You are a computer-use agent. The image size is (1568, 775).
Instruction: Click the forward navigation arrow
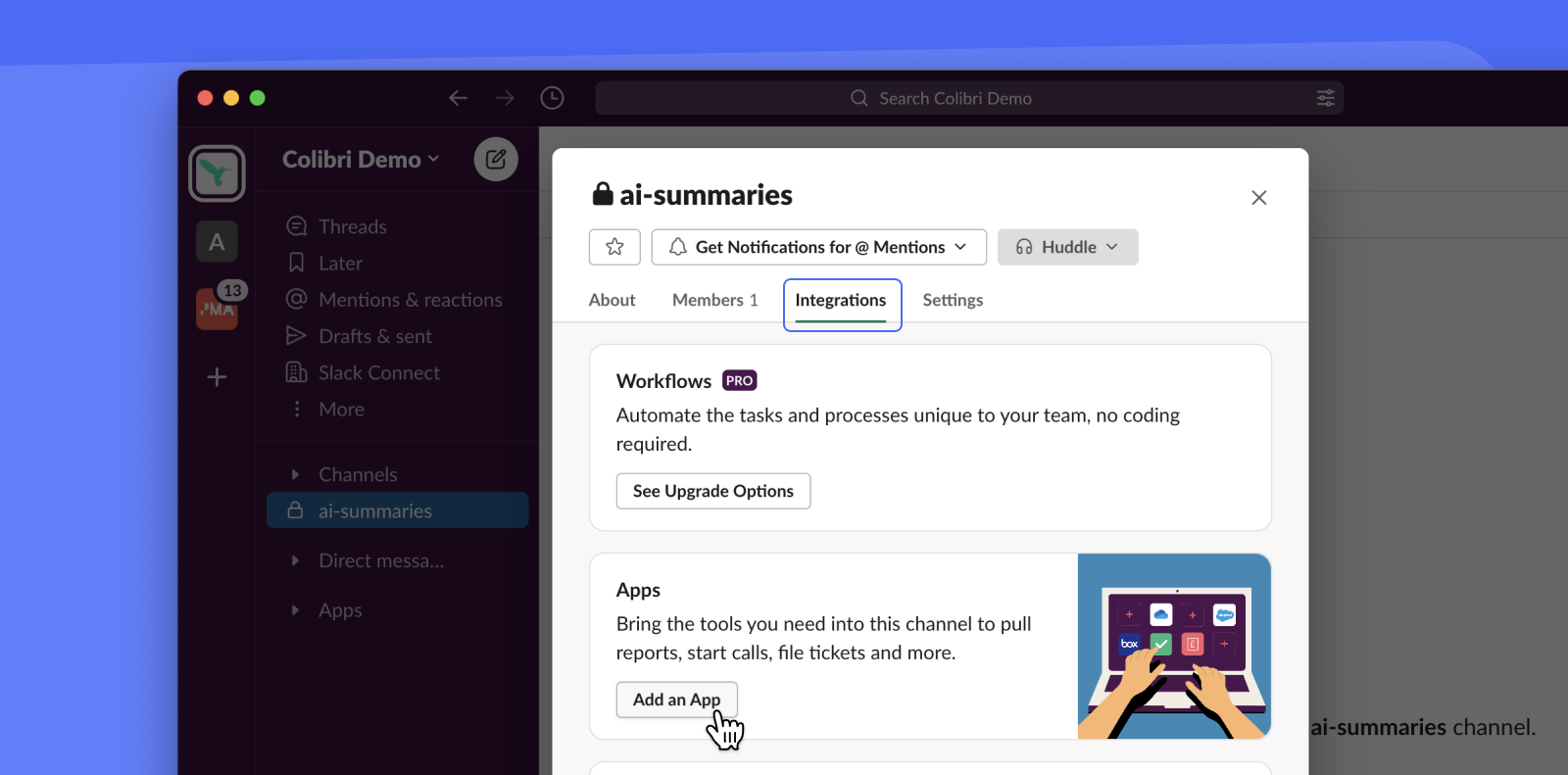(505, 98)
